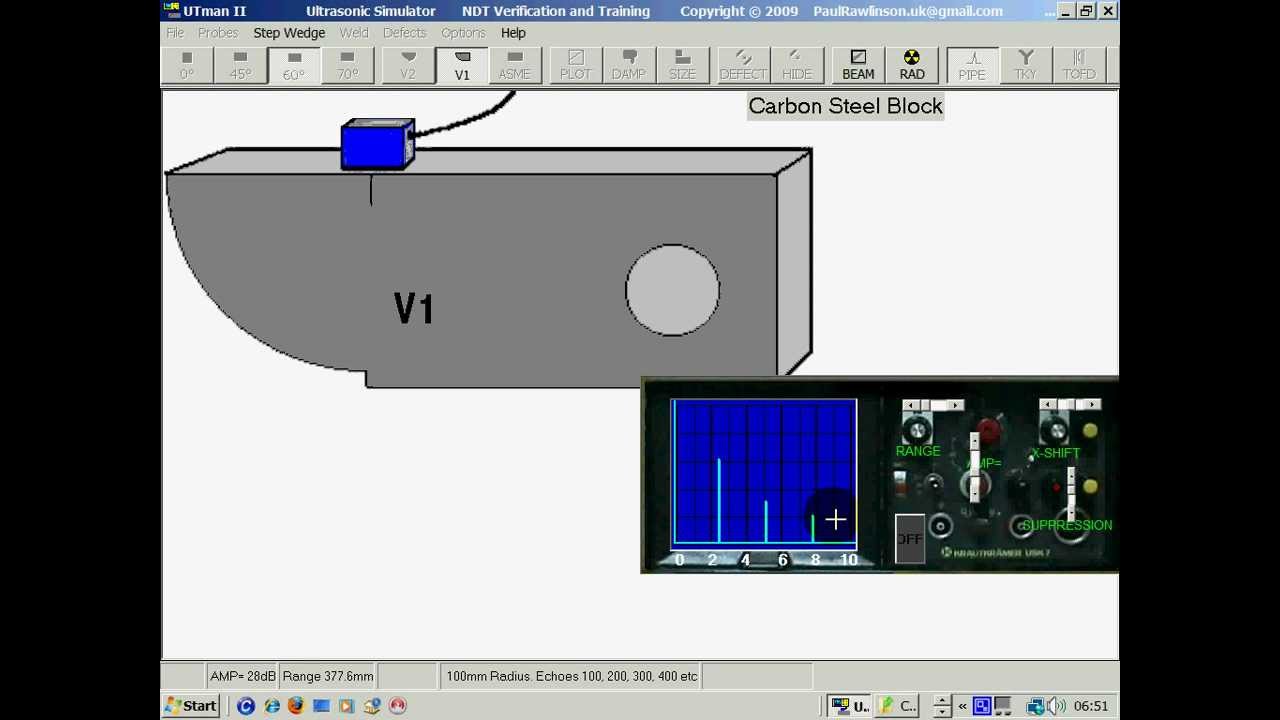
Task: Expand hidden system tray icons
Action: (x=962, y=706)
